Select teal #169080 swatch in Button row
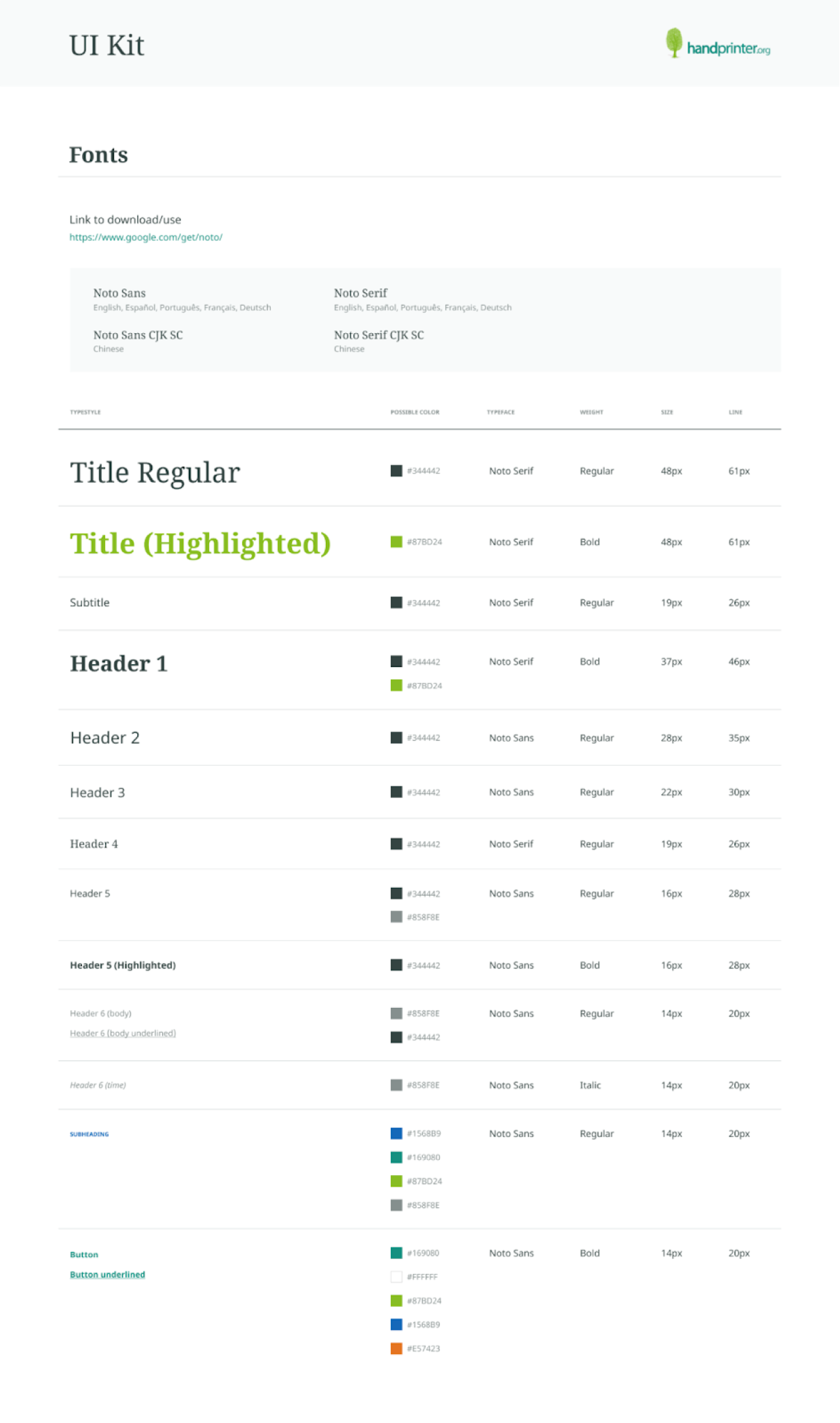This screenshot has width=840, height=1423. point(396,1253)
